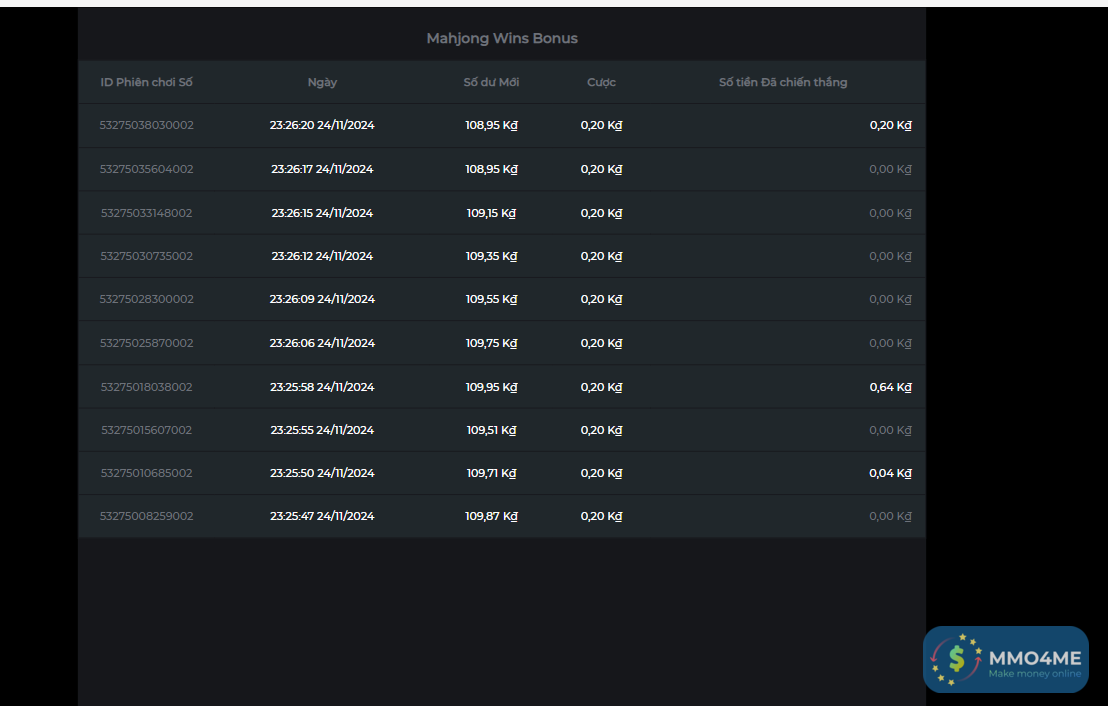Click the Mahjong Wins Bonus title
Image resolution: width=1108 pixels, height=706 pixels.
point(502,38)
